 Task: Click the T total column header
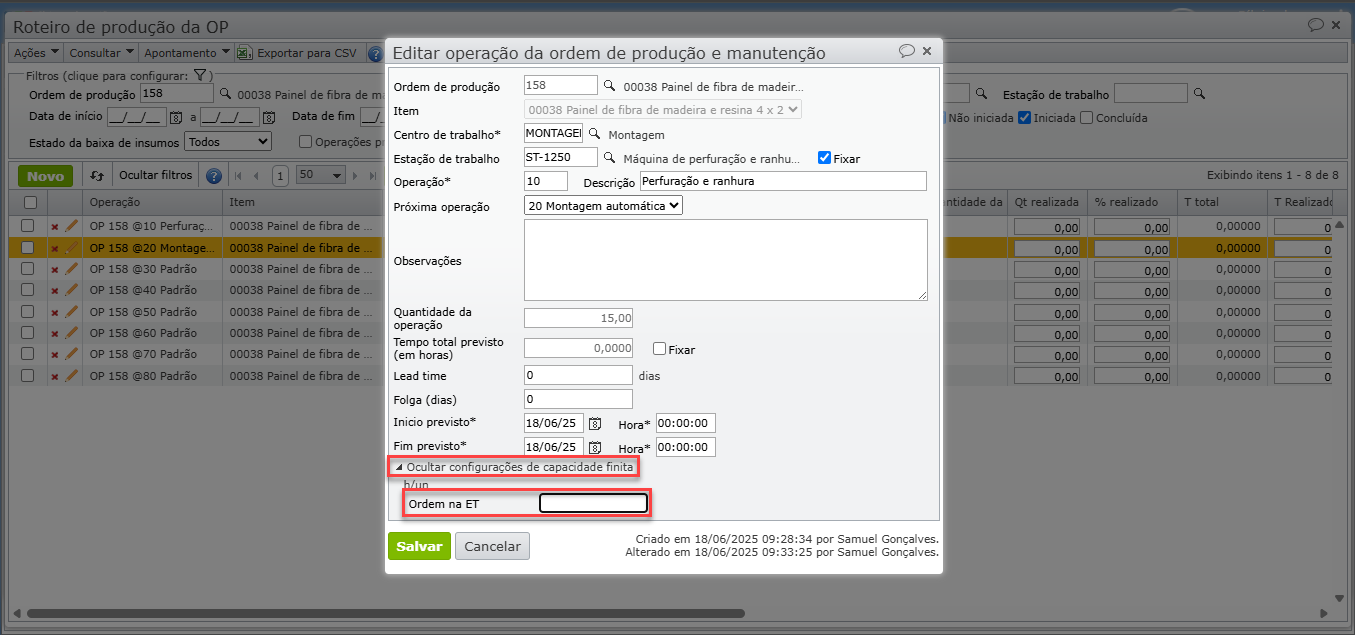coord(1221,202)
